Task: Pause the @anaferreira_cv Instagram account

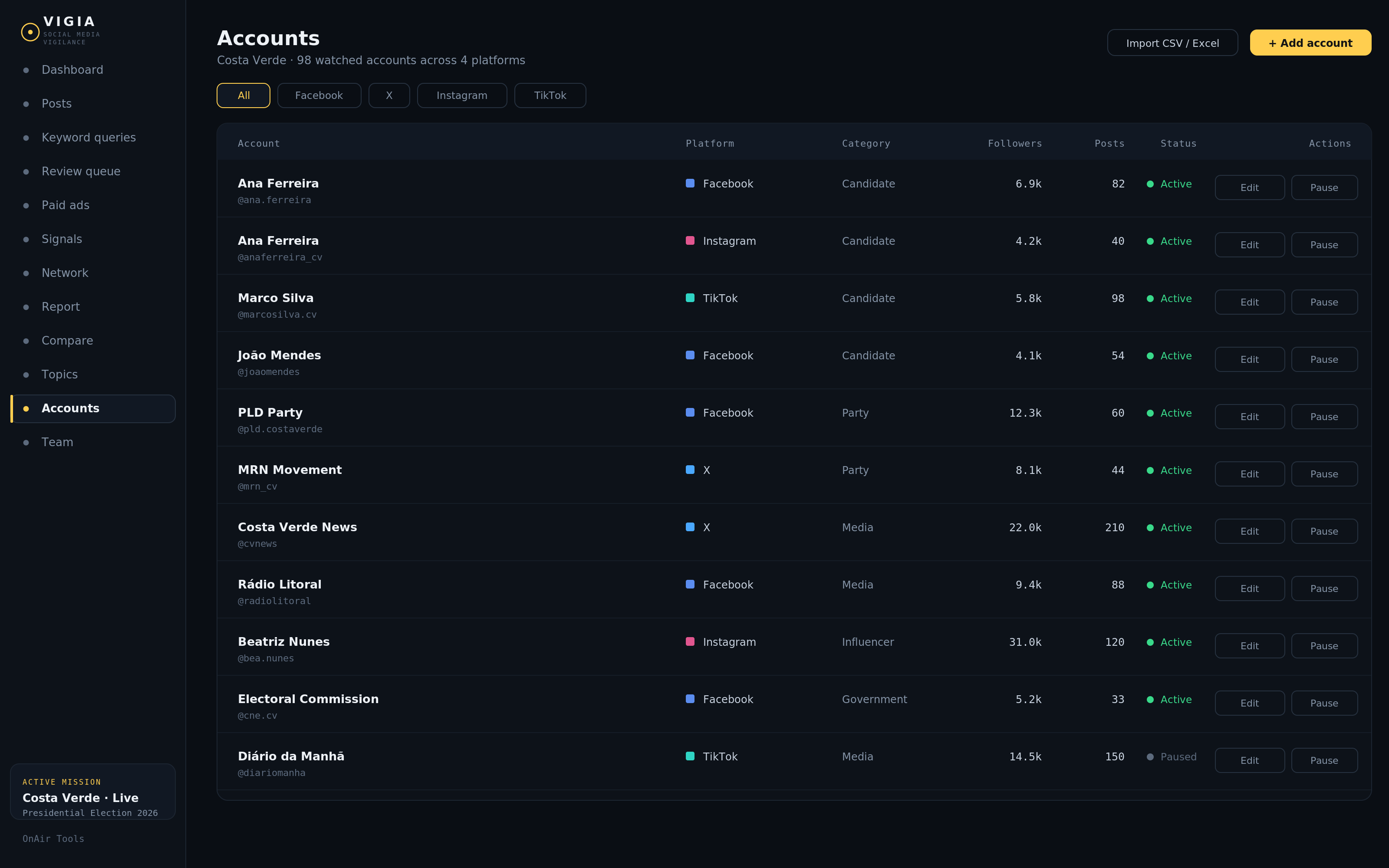Action: [1324, 245]
